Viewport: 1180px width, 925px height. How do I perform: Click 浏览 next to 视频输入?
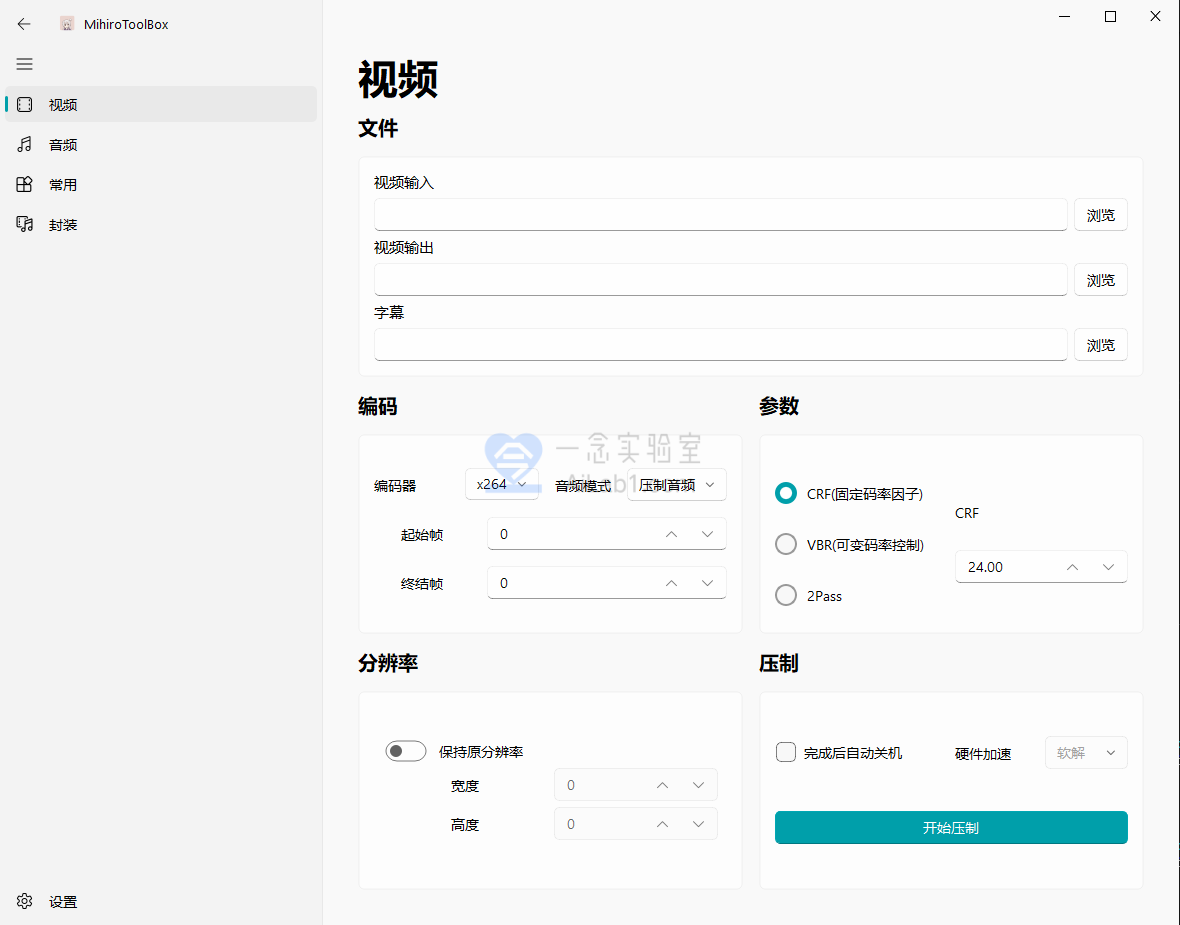coord(1100,214)
